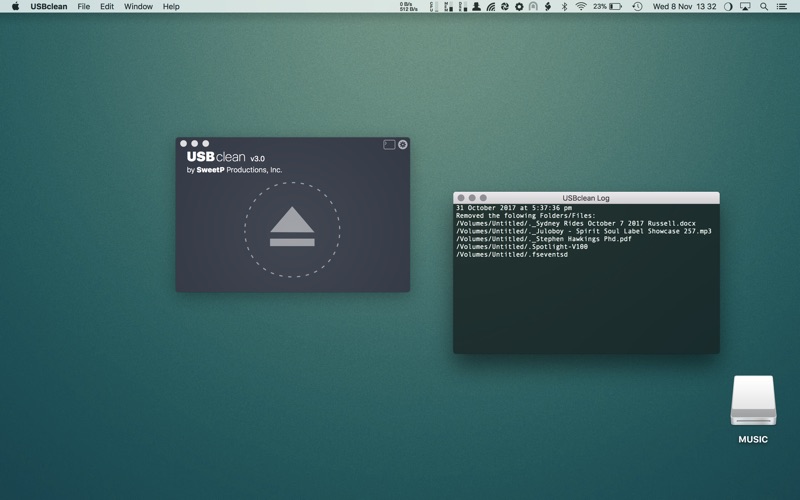Click the Stephen Hawkings Phd.pdf log line
The width and height of the screenshot is (800, 500).
coord(544,239)
